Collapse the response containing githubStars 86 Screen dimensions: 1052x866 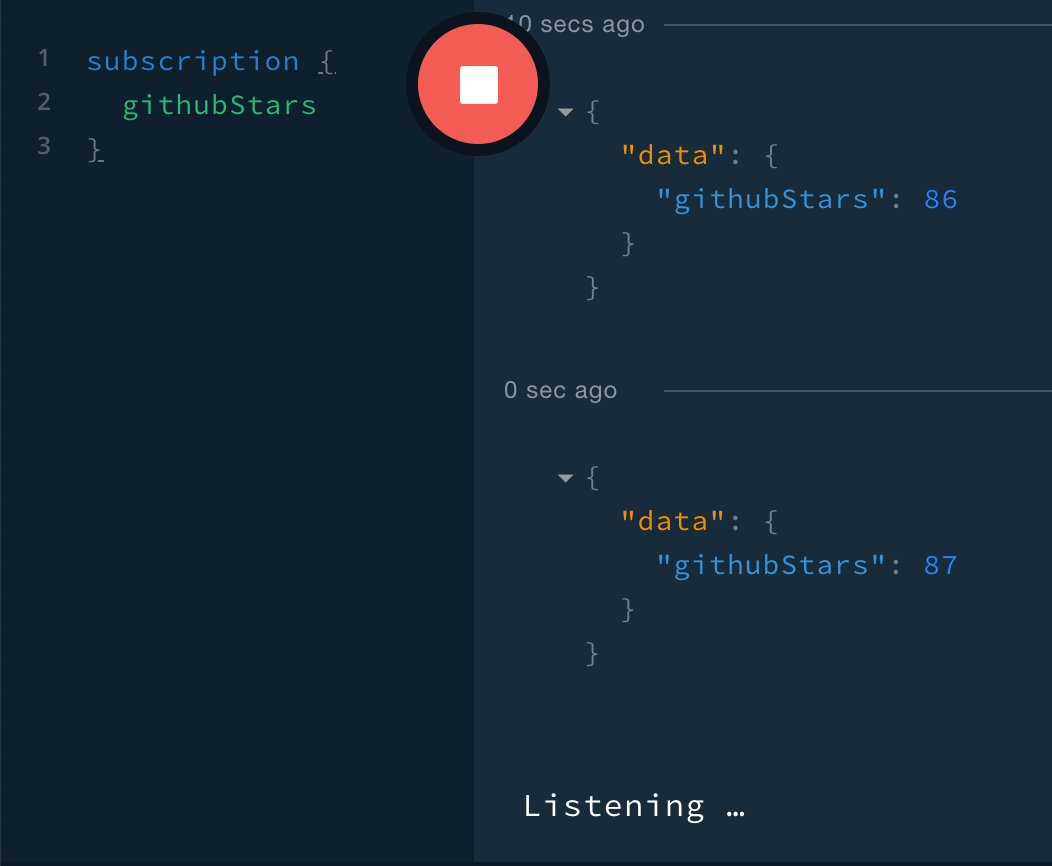(x=566, y=112)
